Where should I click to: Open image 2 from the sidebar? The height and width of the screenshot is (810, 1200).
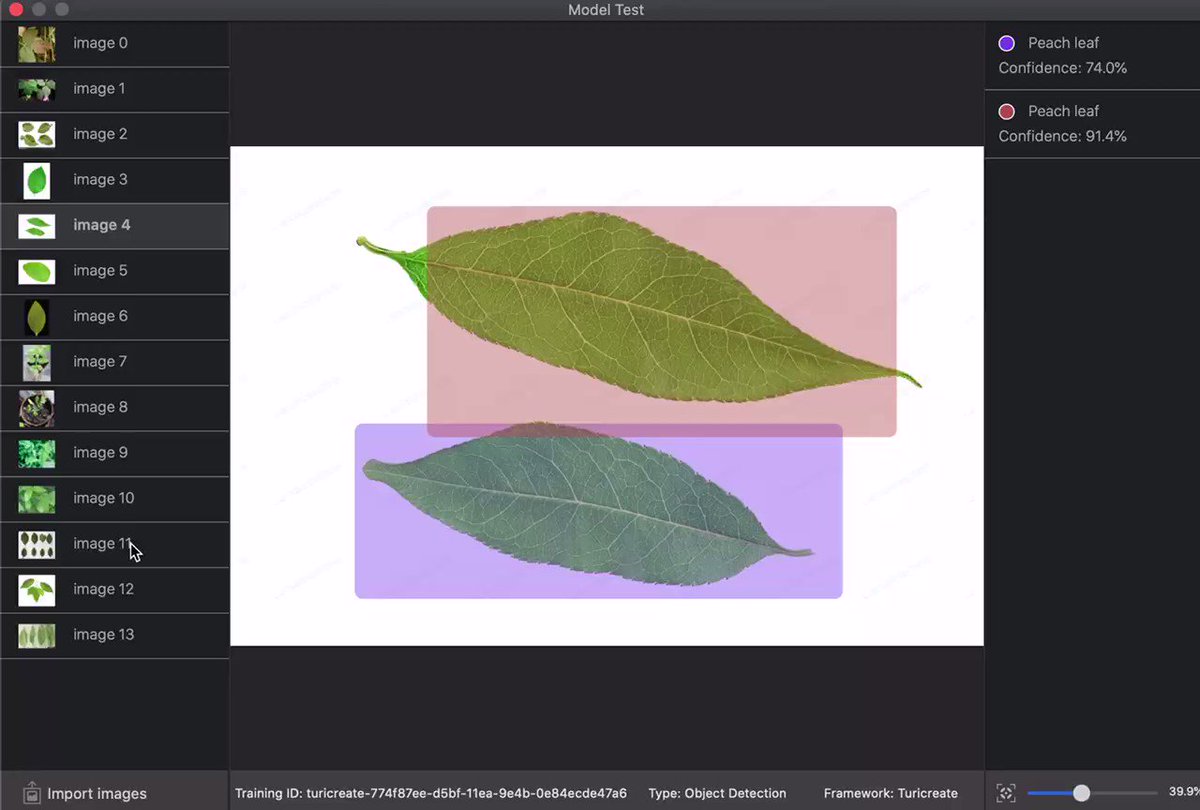click(x=115, y=135)
